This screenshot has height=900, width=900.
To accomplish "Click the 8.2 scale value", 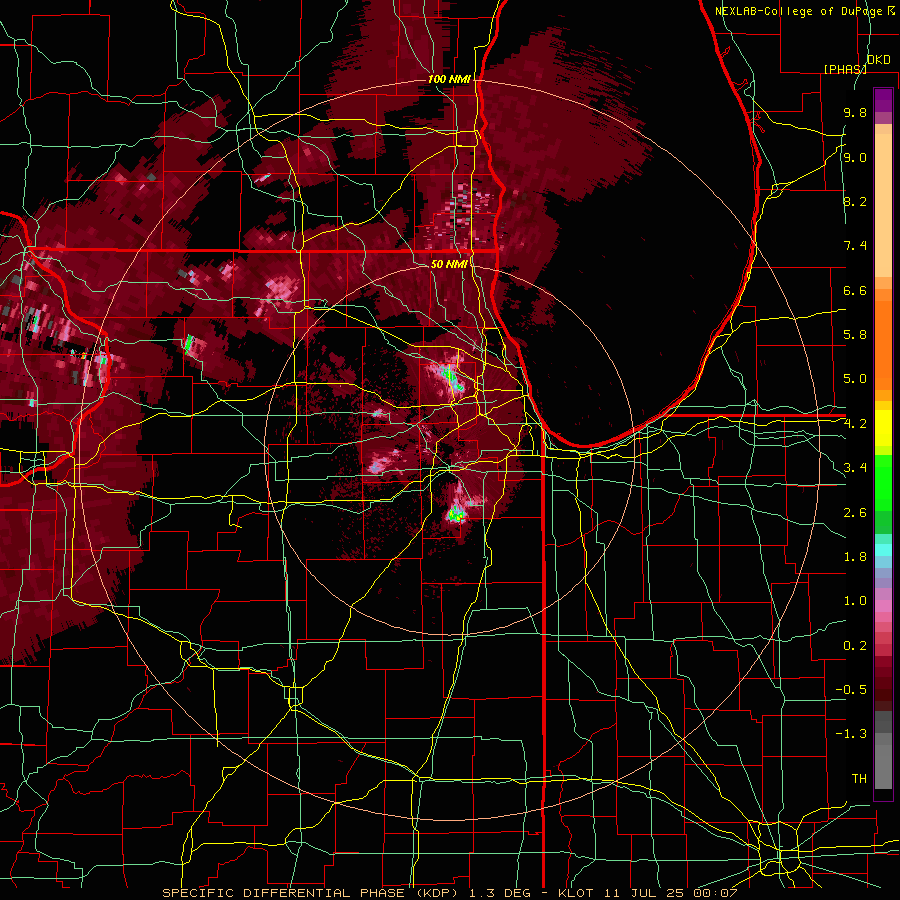I will tap(855, 201).
